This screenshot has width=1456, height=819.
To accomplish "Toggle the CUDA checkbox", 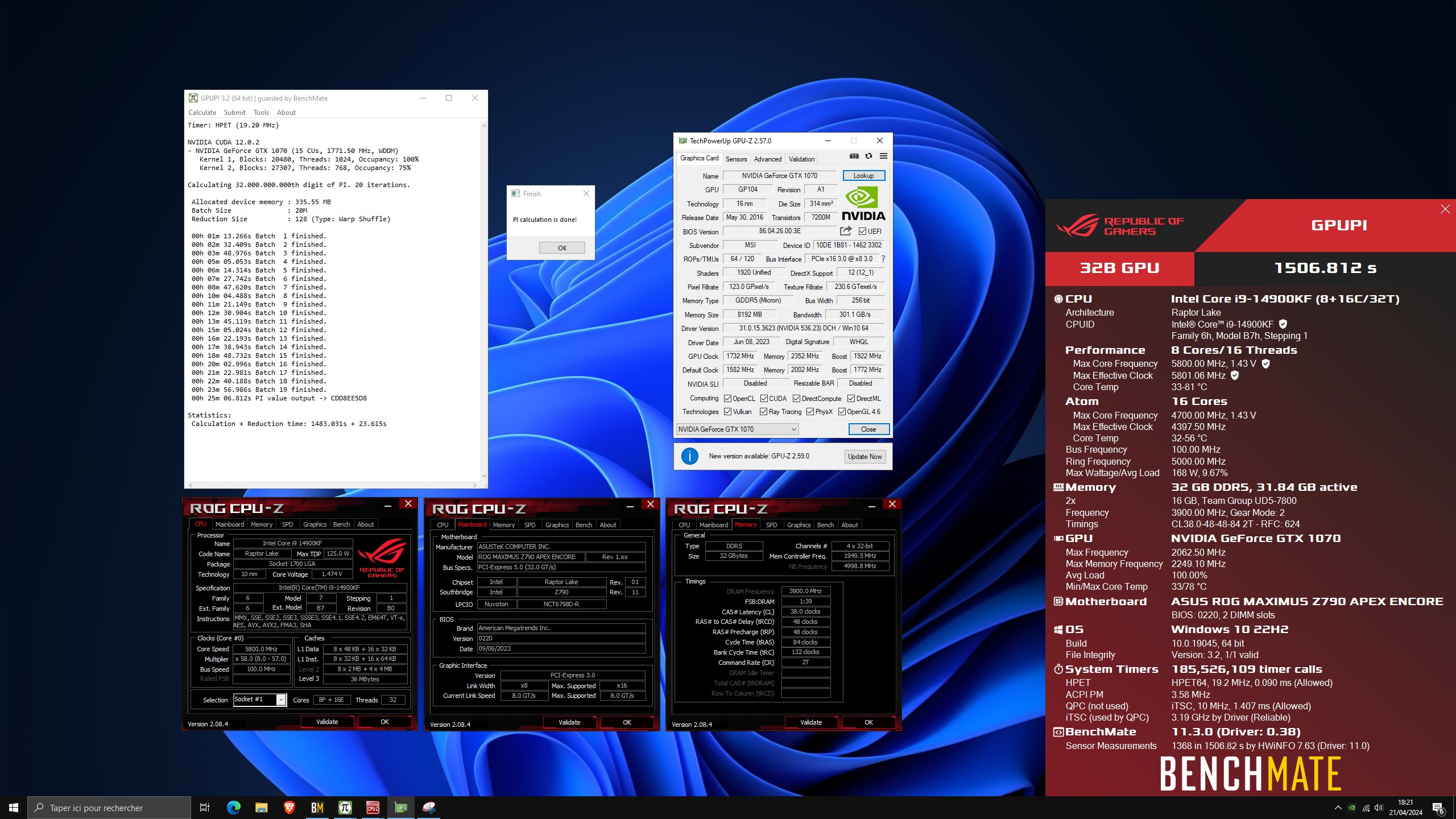I will (x=764, y=399).
